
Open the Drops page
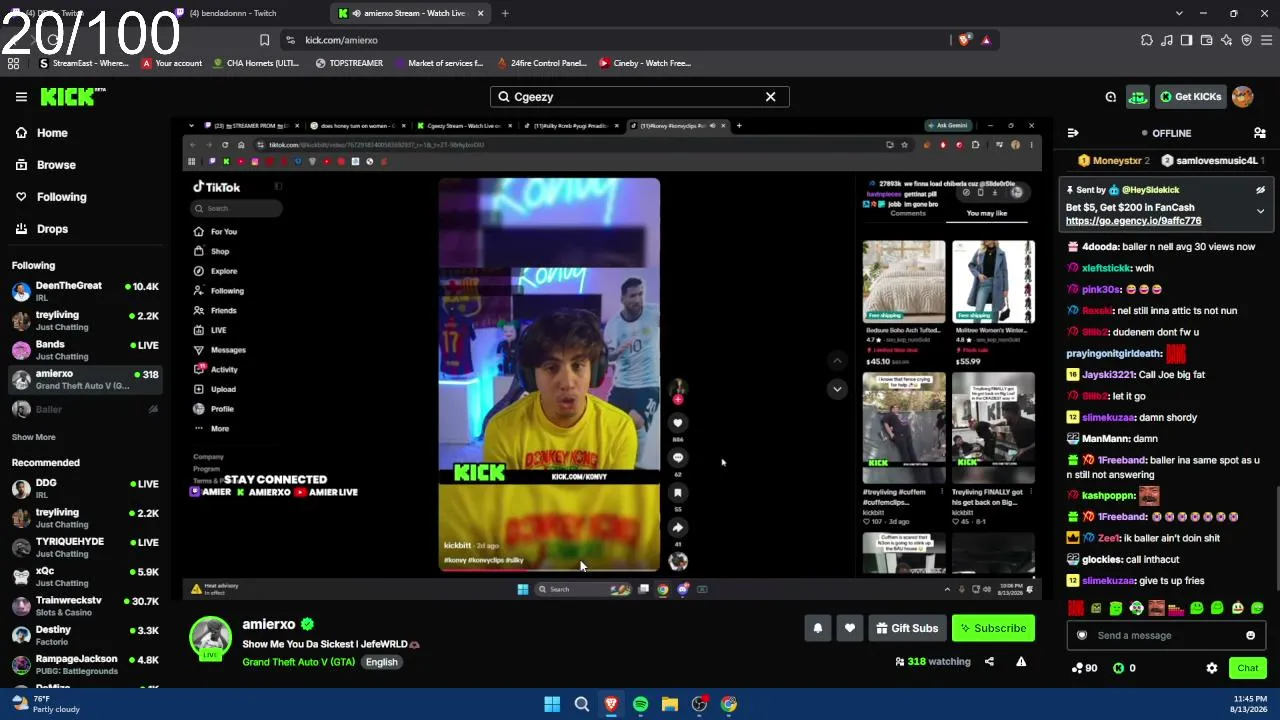52,229
